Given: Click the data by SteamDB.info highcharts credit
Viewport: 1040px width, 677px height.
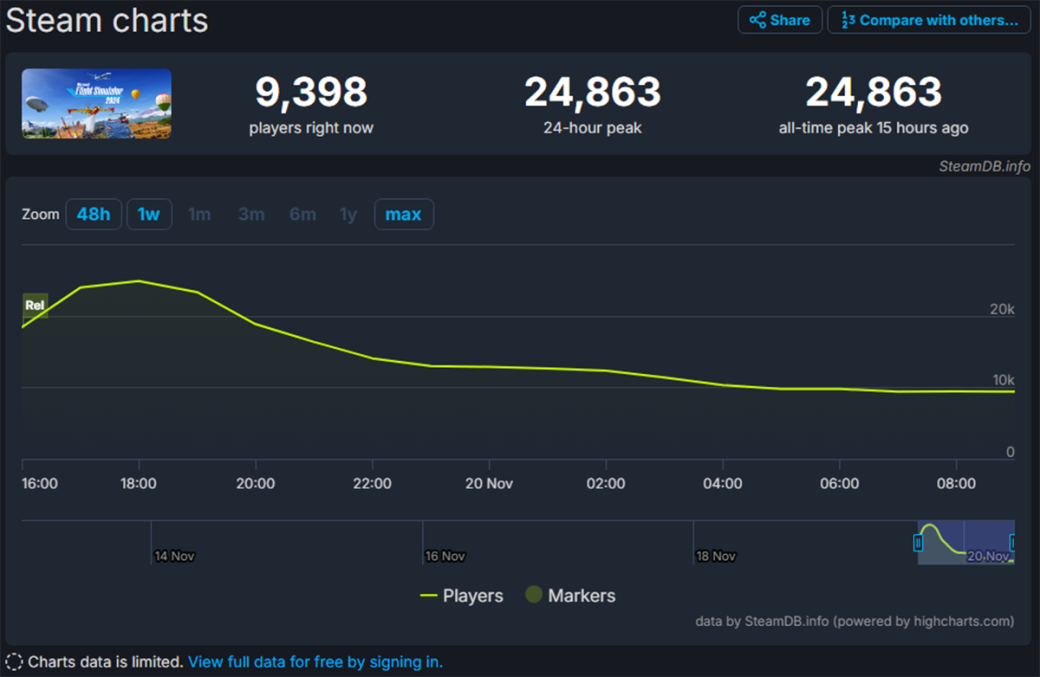Looking at the screenshot, I should (854, 621).
